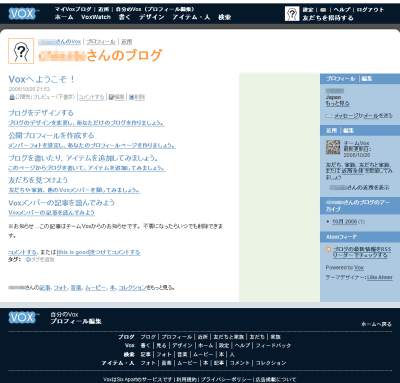Click theme designer Lilia Ahner link
This screenshot has width=400, height=383.
pyautogui.click(x=380, y=277)
